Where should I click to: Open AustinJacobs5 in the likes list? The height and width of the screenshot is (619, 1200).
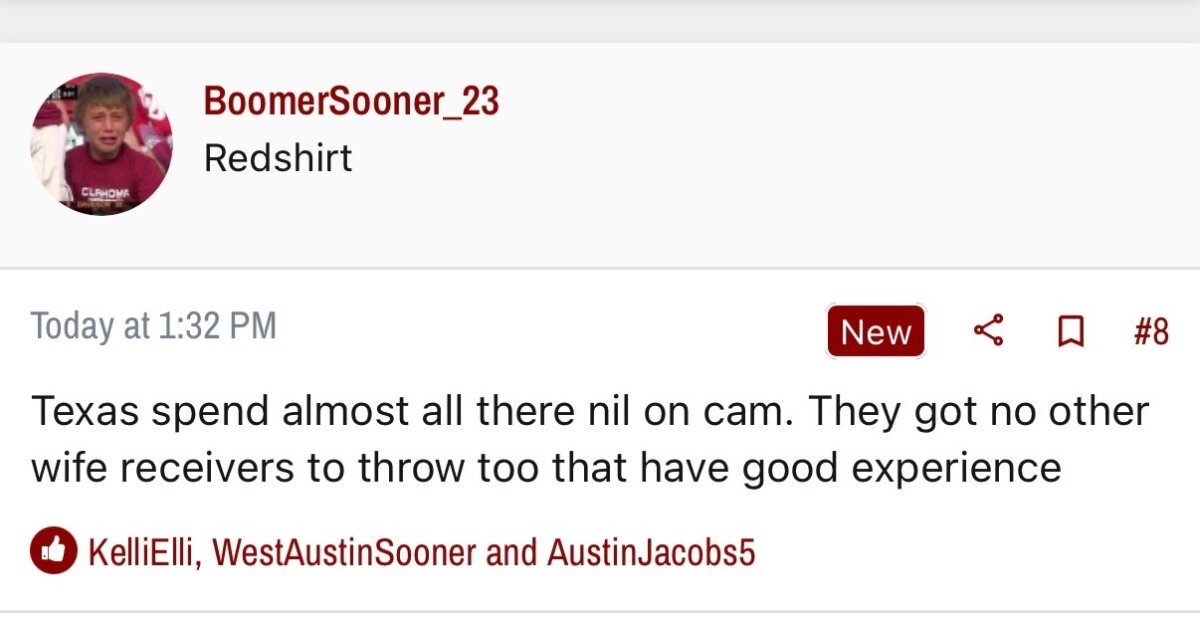pos(650,551)
